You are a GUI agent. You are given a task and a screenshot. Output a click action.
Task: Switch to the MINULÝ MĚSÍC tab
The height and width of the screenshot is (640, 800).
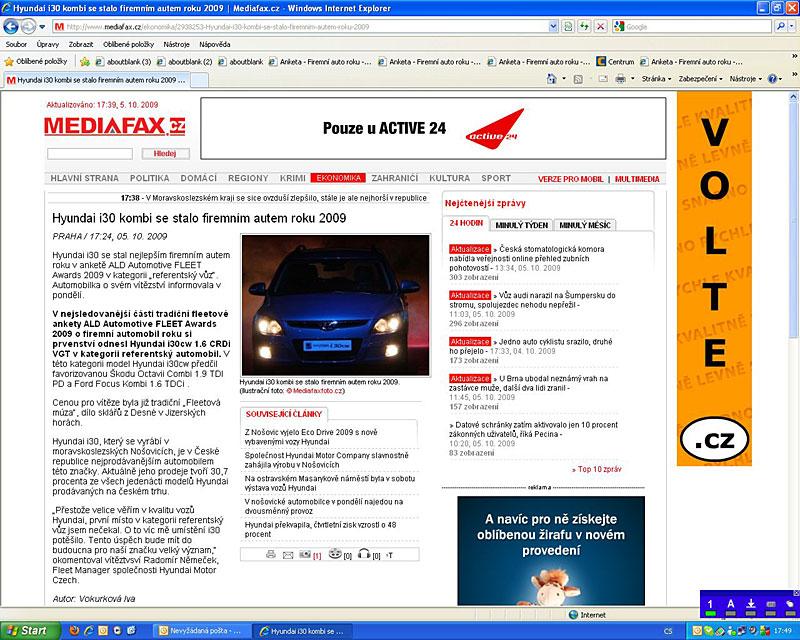[585, 225]
